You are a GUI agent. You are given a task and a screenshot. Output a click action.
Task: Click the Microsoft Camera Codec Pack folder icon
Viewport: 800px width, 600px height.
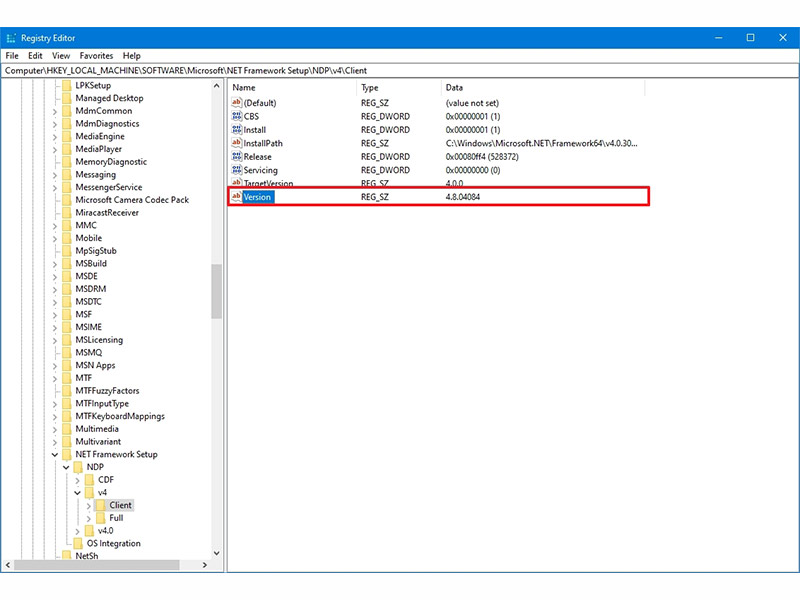click(x=67, y=200)
